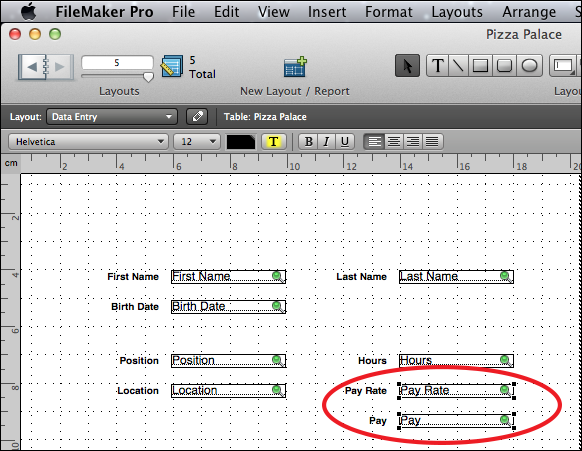Click the black text color swatch

241,141
